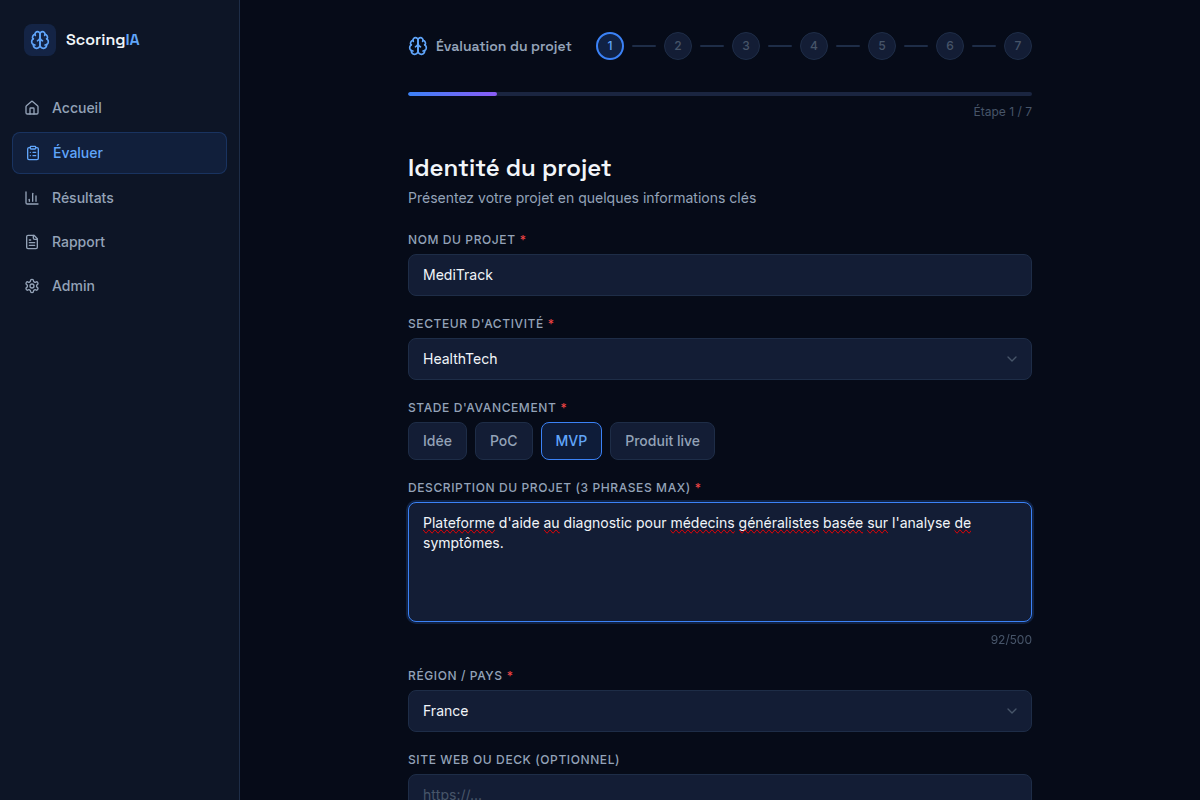The image size is (1200, 800).
Task: Click the Étape 1 / 7 text
Action: [x=1002, y=112]
